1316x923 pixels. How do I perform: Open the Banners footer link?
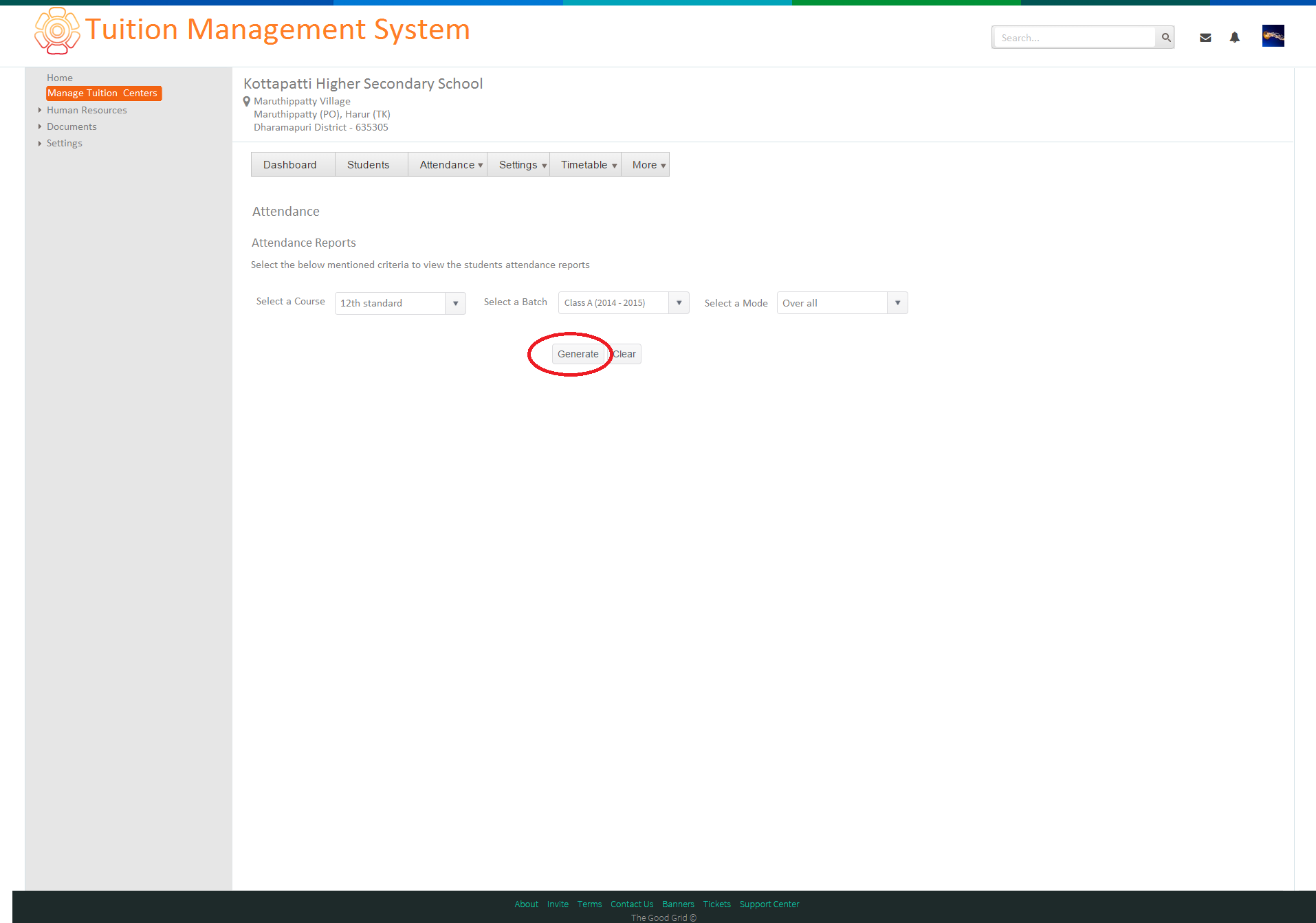pos(678,904)
